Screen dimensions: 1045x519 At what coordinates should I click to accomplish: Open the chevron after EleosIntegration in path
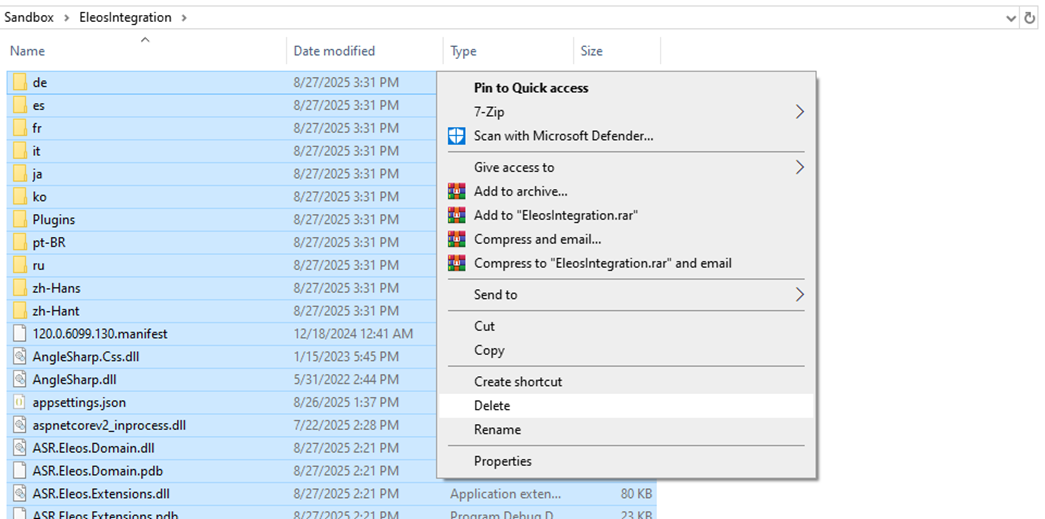(x=183, y=18)
